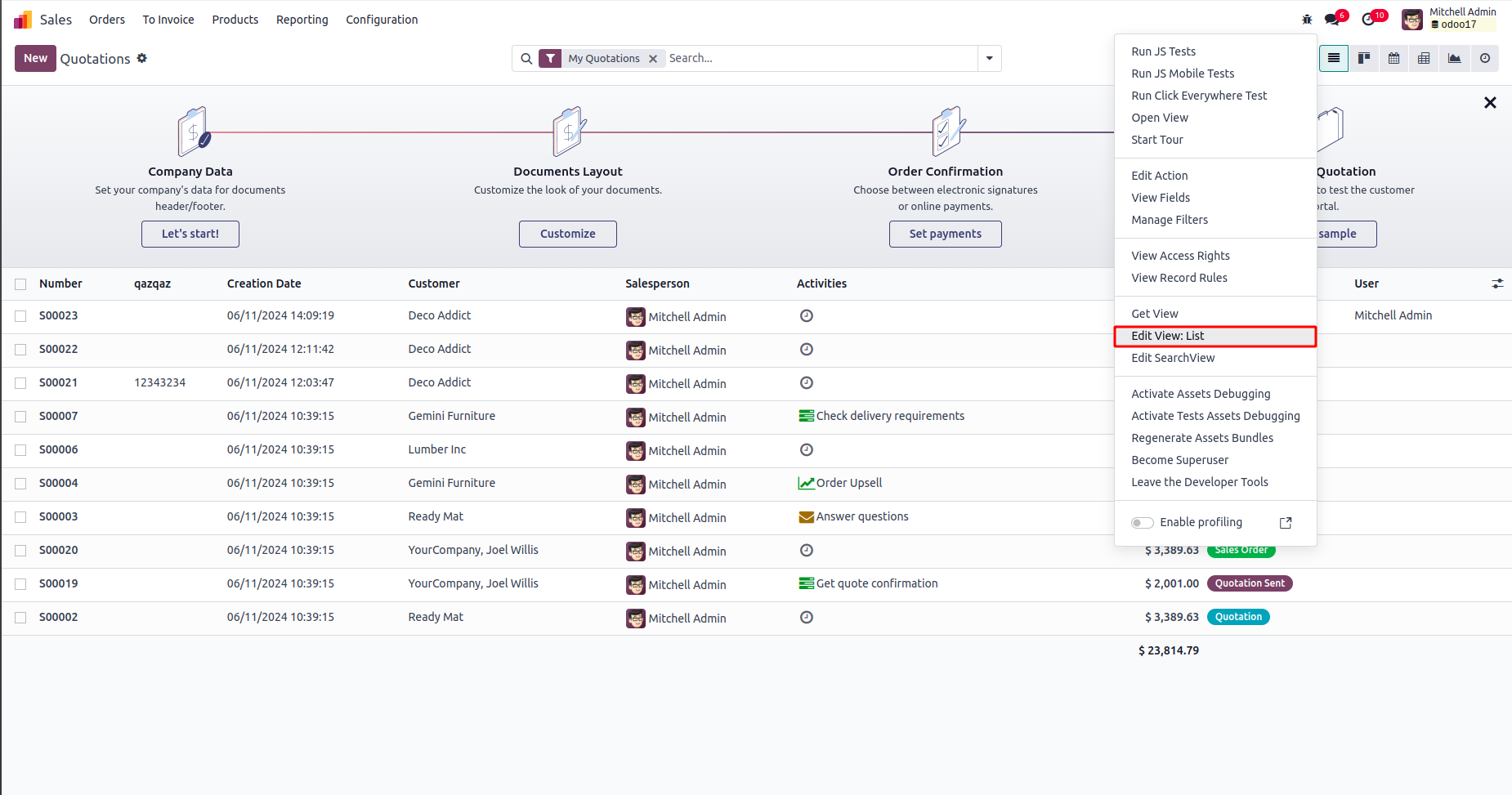Image resolution: width=1512 pixels, height=795 pixels.
Task: Tick the checkbox for order S00007
Action: (x=20, y=417)
